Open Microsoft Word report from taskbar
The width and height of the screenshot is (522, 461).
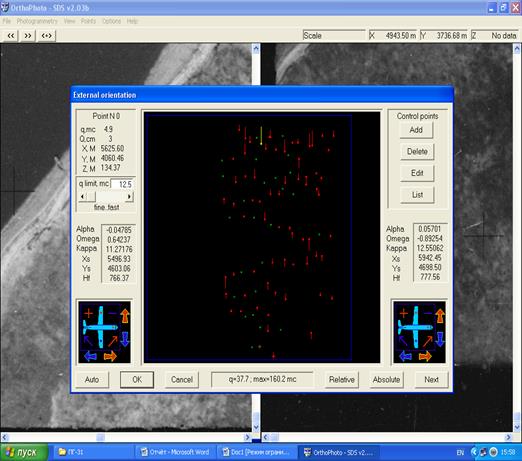[x=175, y=452]
